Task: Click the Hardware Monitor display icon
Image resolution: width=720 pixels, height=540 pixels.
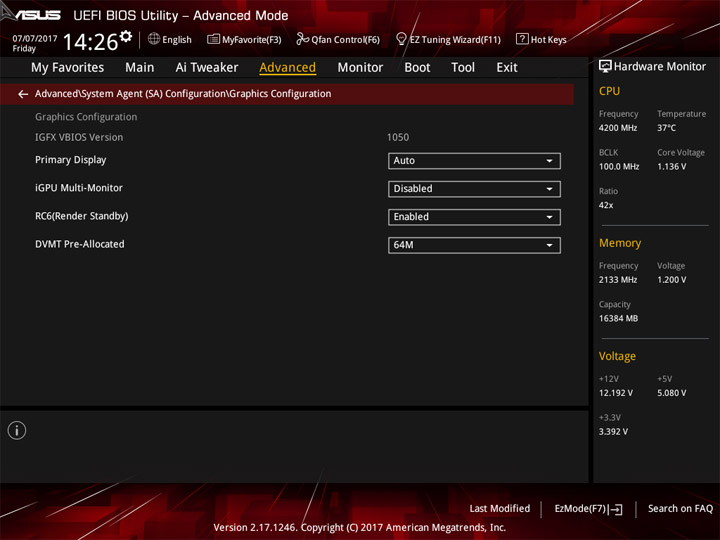Action: (x=605, y=67)
